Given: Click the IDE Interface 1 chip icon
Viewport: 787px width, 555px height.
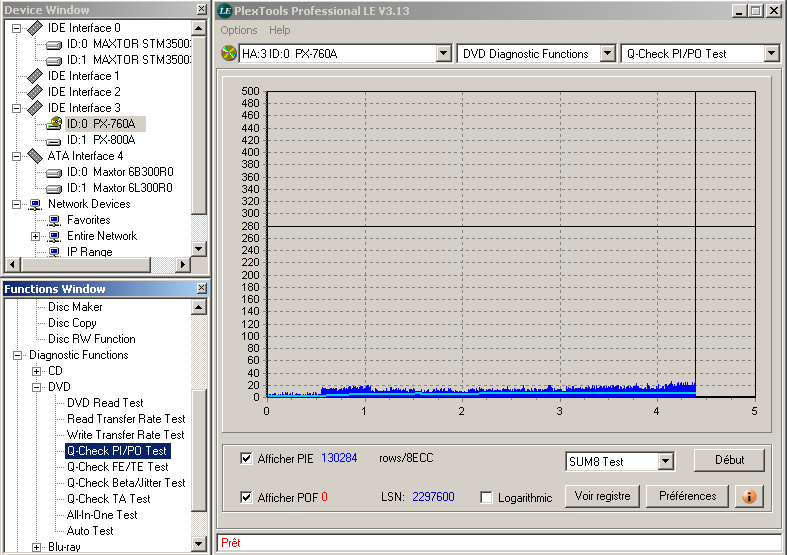Looking at the screenshot, I should [35, 76].
